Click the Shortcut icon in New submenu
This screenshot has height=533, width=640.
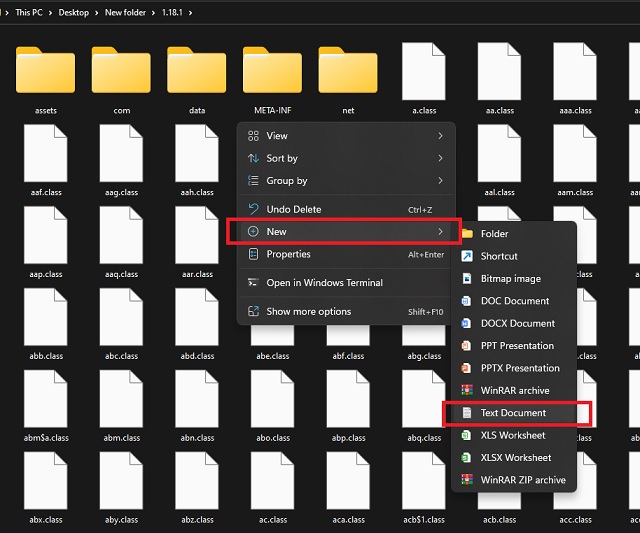(x=467, y=256)
